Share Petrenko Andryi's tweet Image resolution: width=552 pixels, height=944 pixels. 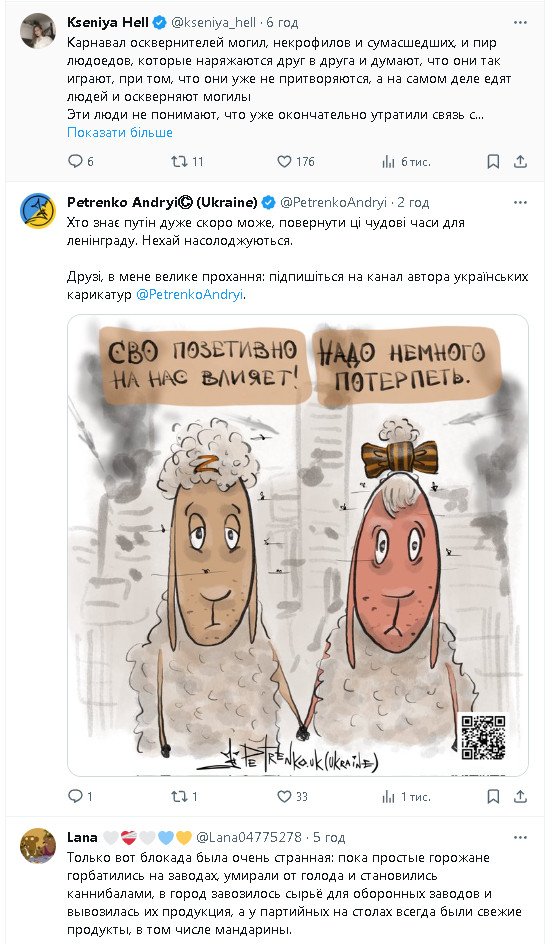click(x=521, y=796)
